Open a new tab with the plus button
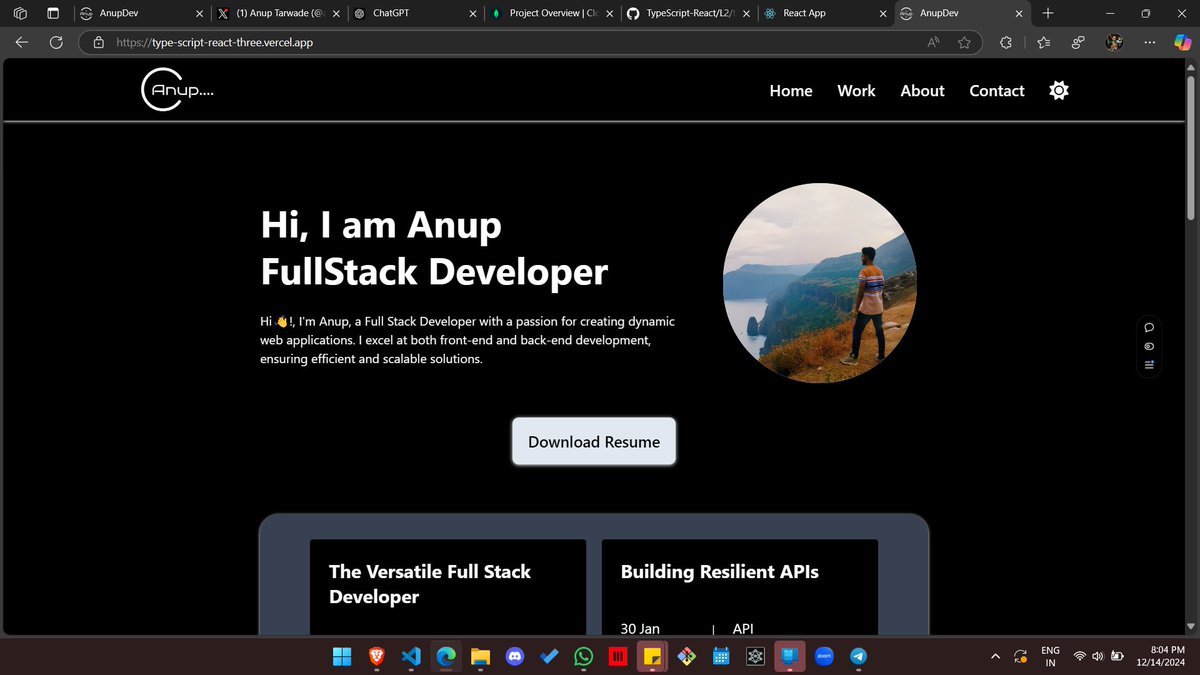 (x=1047, y=14)
